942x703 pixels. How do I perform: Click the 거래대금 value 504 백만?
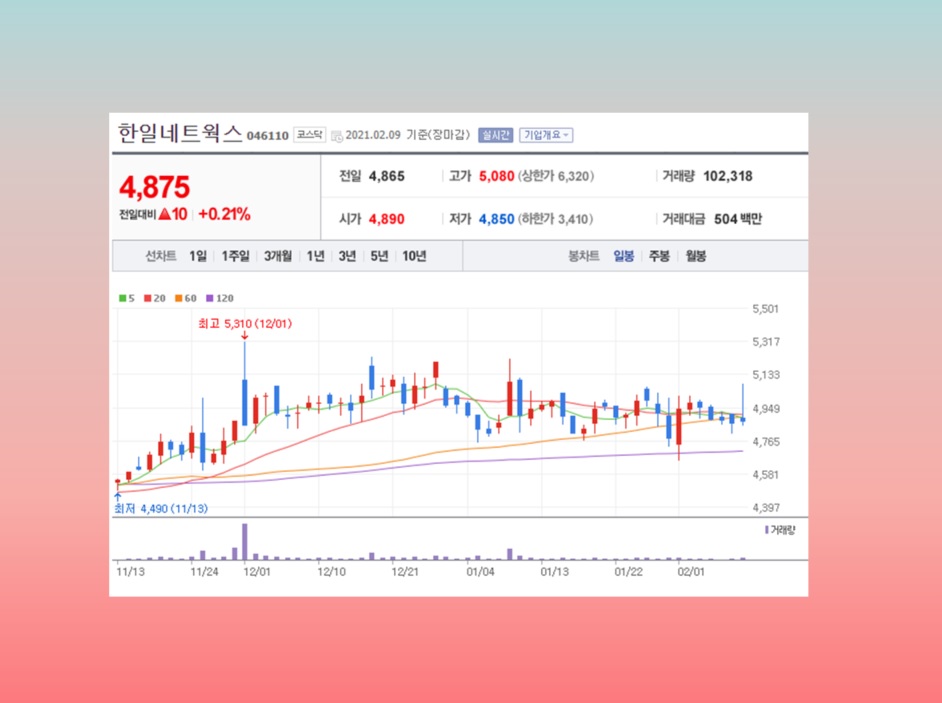(738, 219)
